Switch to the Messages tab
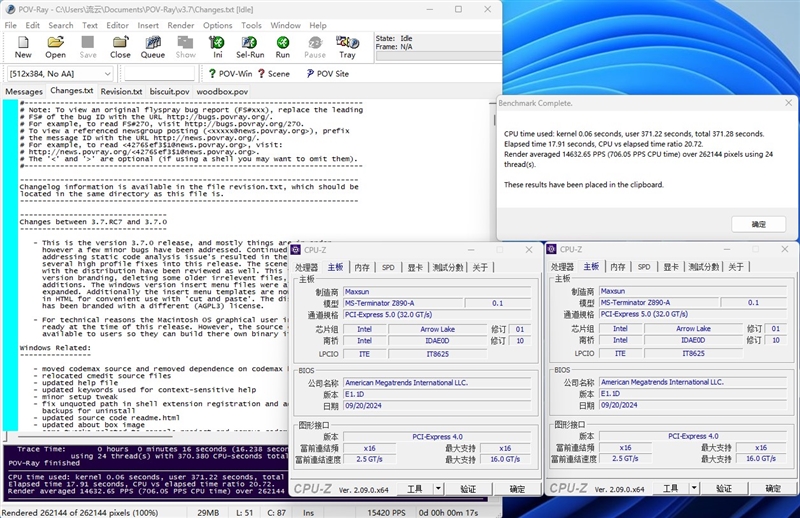Screen dimensions: 800x518 click(24, 91)
